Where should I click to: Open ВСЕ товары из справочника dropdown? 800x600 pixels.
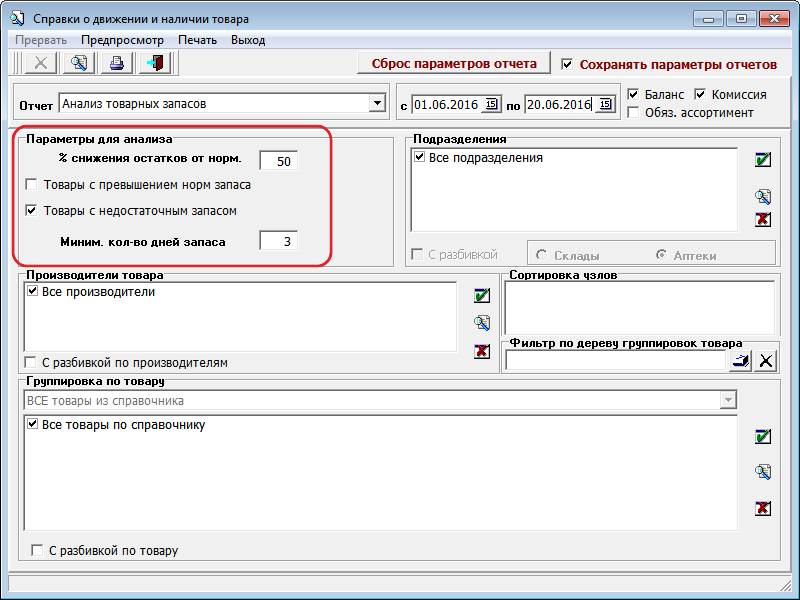click(x=727, y=401)
